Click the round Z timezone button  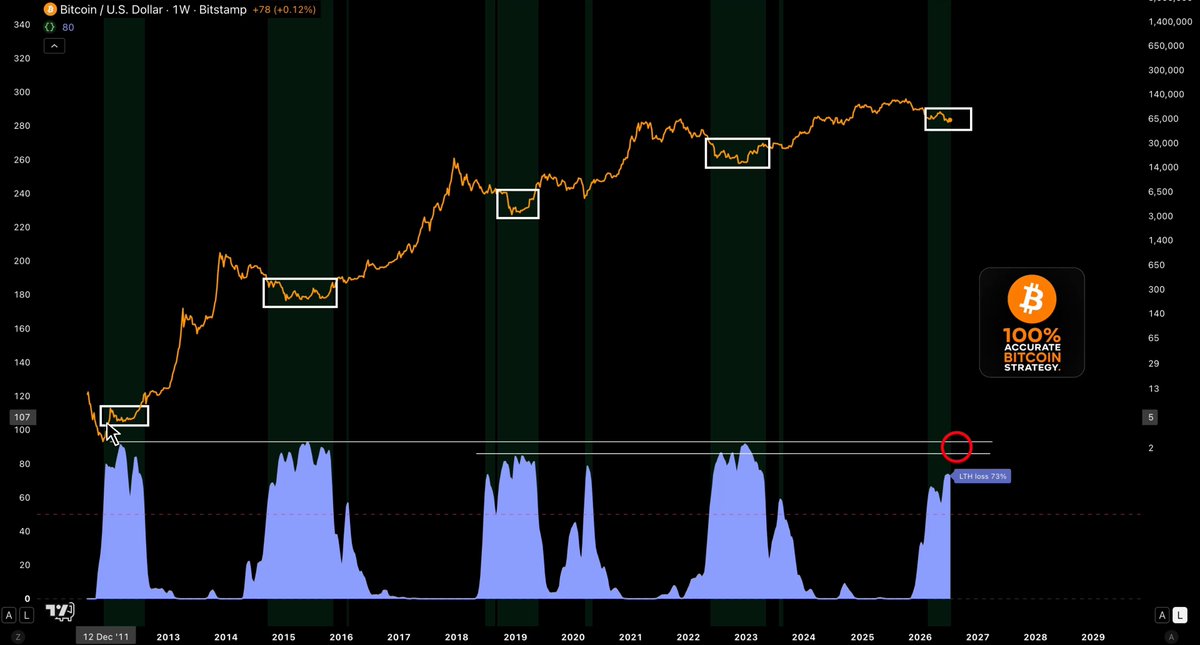pos(16,636)
